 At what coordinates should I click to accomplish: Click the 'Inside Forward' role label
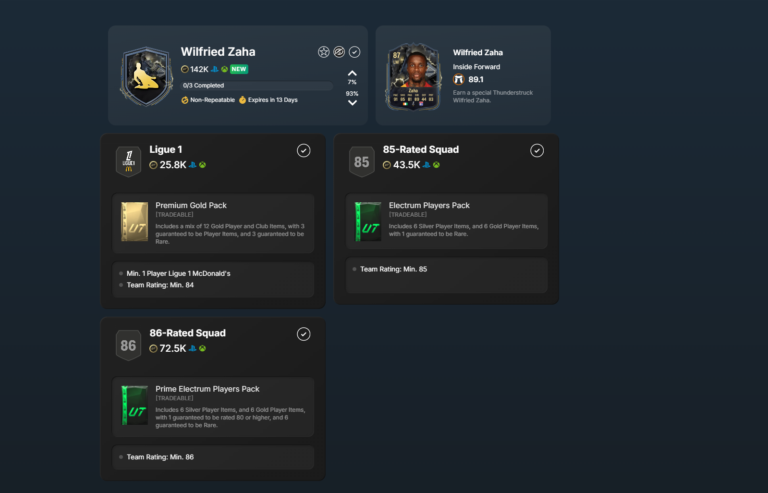[x=477, y=67]
